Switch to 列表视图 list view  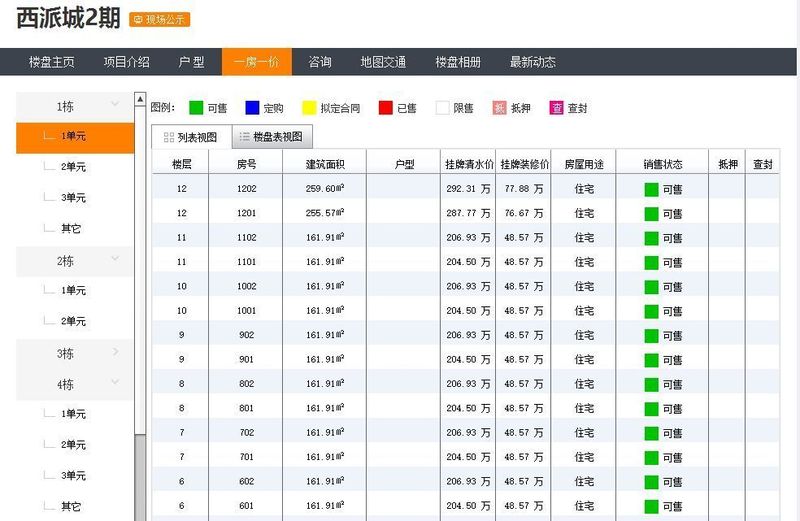[190, 137]
